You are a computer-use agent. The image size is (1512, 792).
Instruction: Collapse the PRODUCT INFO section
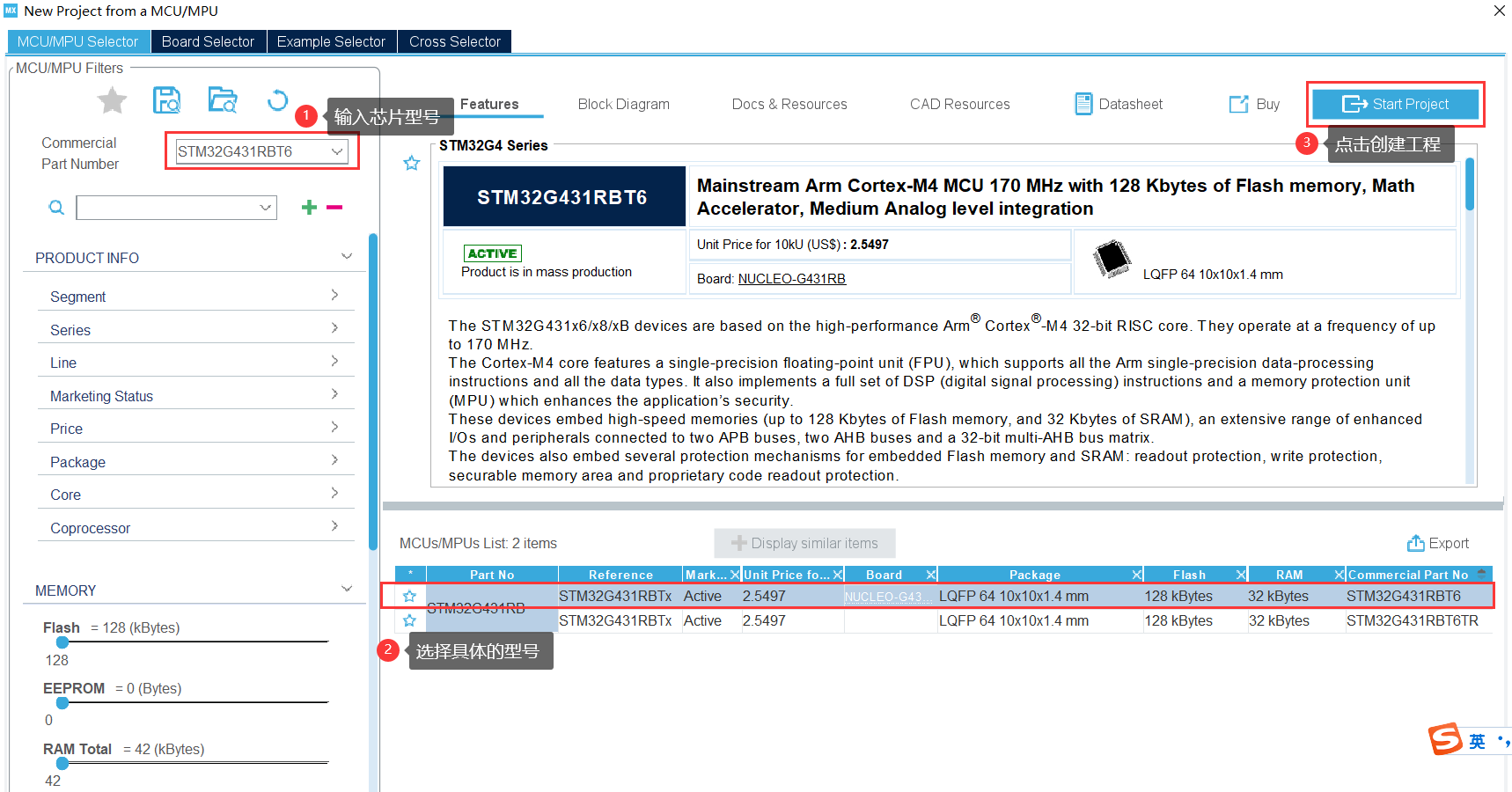[x=346, y=257]
